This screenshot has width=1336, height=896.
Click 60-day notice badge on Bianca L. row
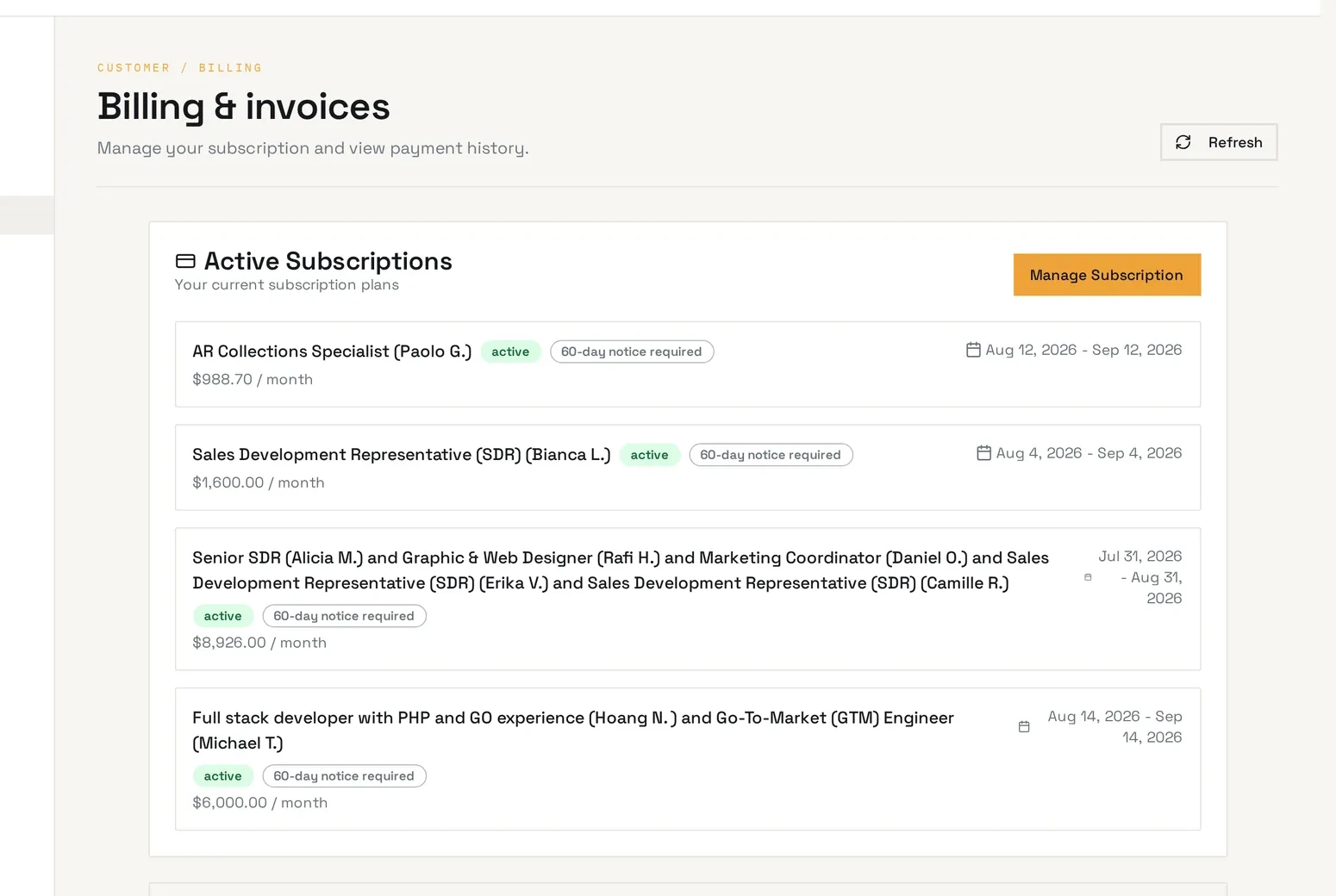point(771,455)
